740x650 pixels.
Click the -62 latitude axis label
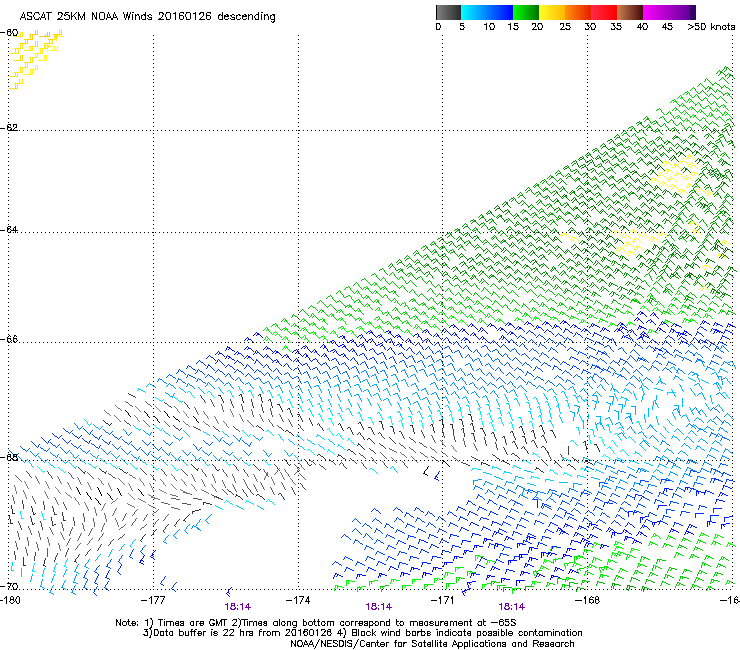(9, 127)
